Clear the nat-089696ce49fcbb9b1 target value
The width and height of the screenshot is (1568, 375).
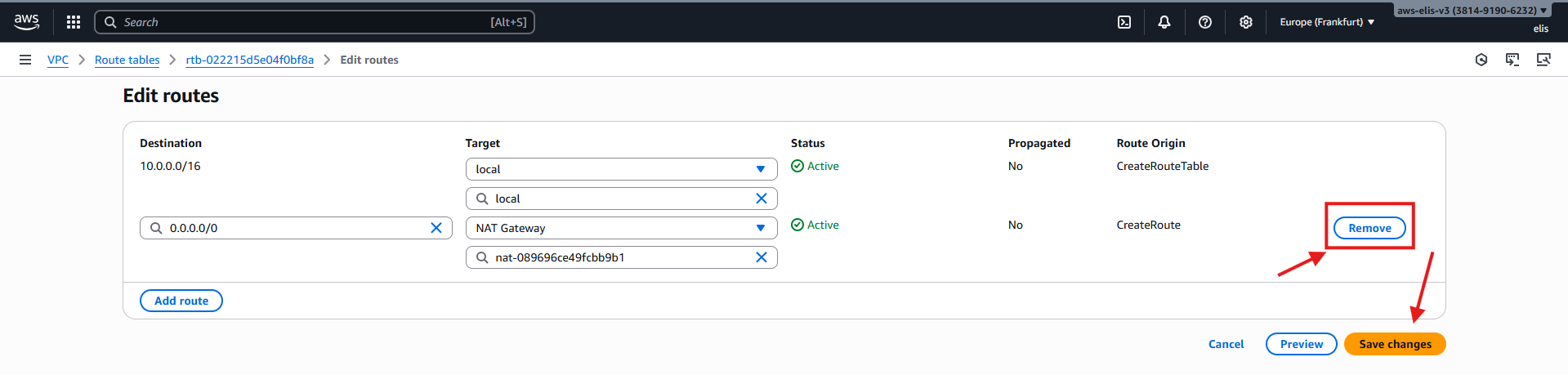pos(762,257)
